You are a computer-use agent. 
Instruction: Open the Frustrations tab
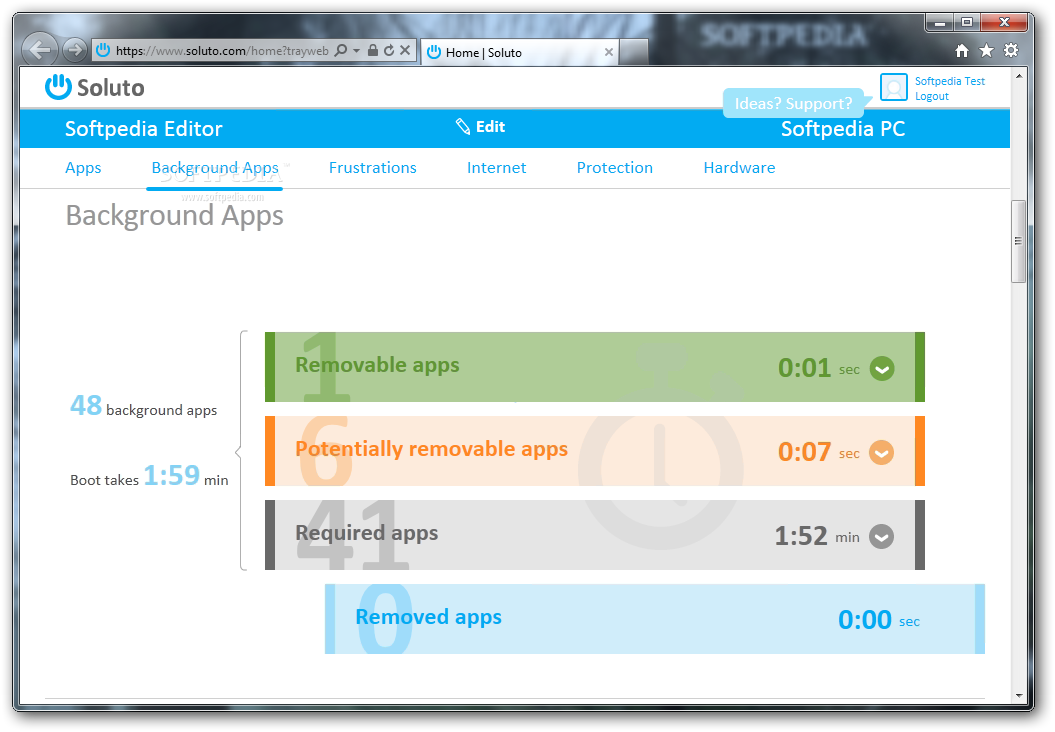373,168
